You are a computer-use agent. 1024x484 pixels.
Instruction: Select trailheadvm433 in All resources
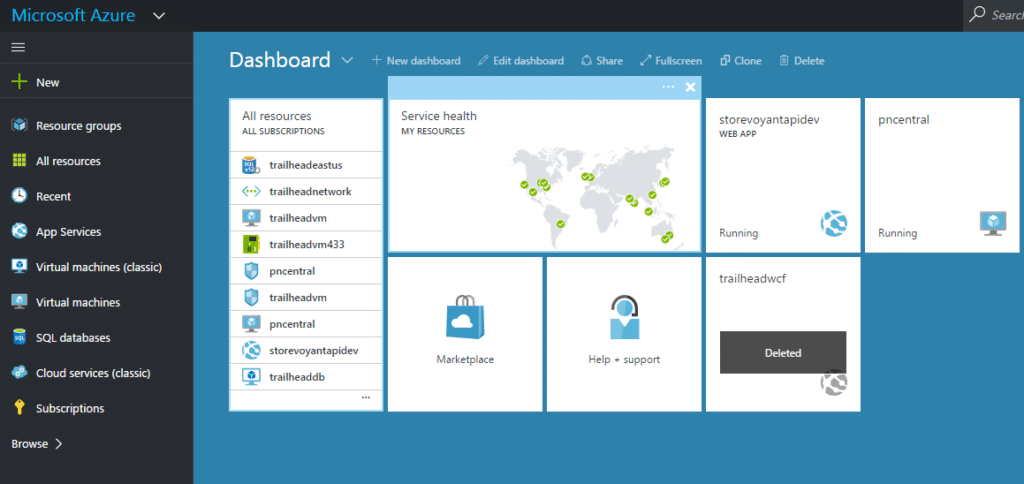click(306, 245)
